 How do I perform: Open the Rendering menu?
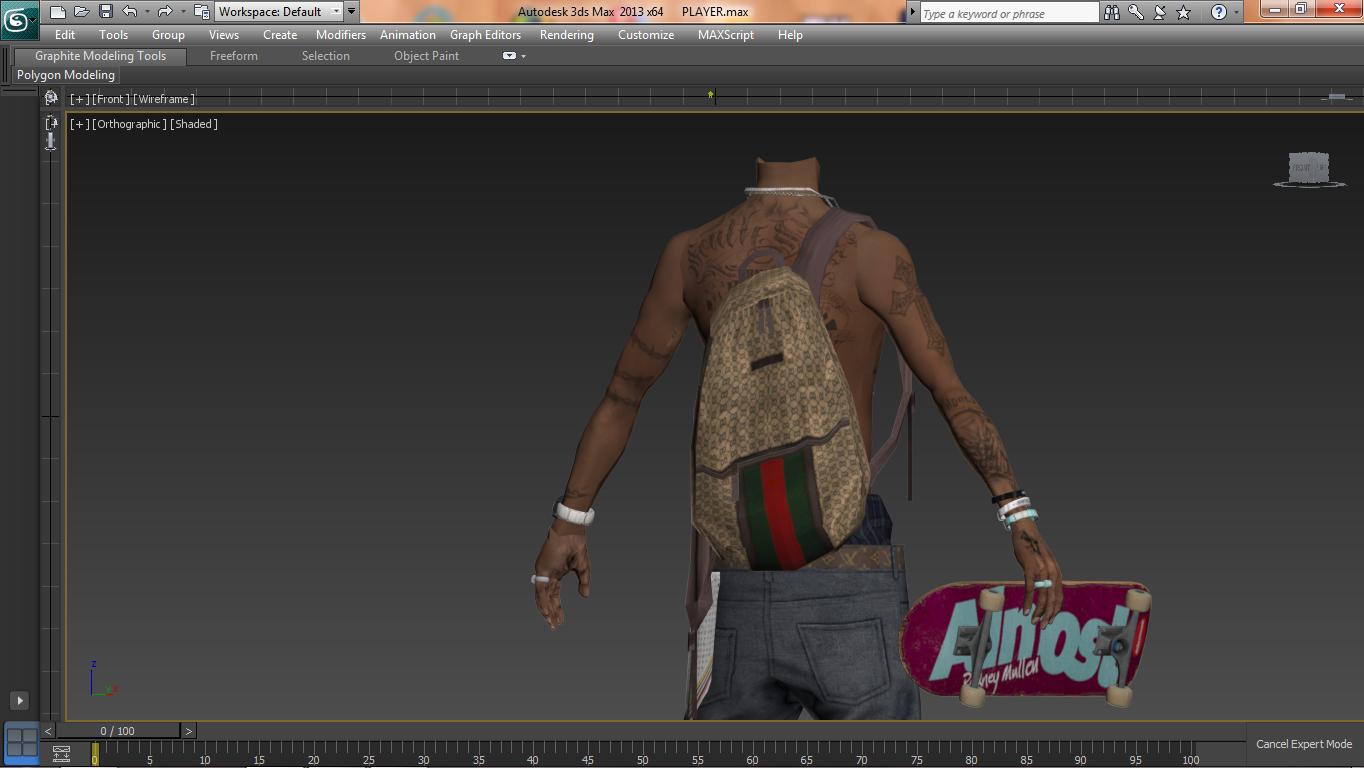coord(567,35)
